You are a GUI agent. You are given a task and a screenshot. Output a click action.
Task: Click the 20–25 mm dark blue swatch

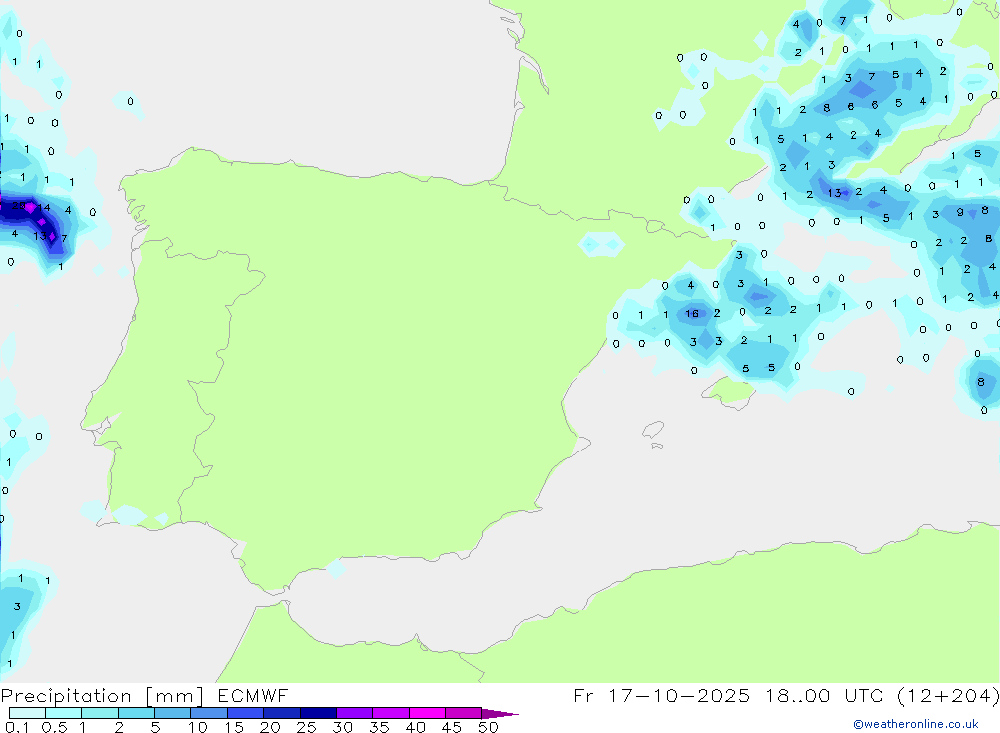282,713
